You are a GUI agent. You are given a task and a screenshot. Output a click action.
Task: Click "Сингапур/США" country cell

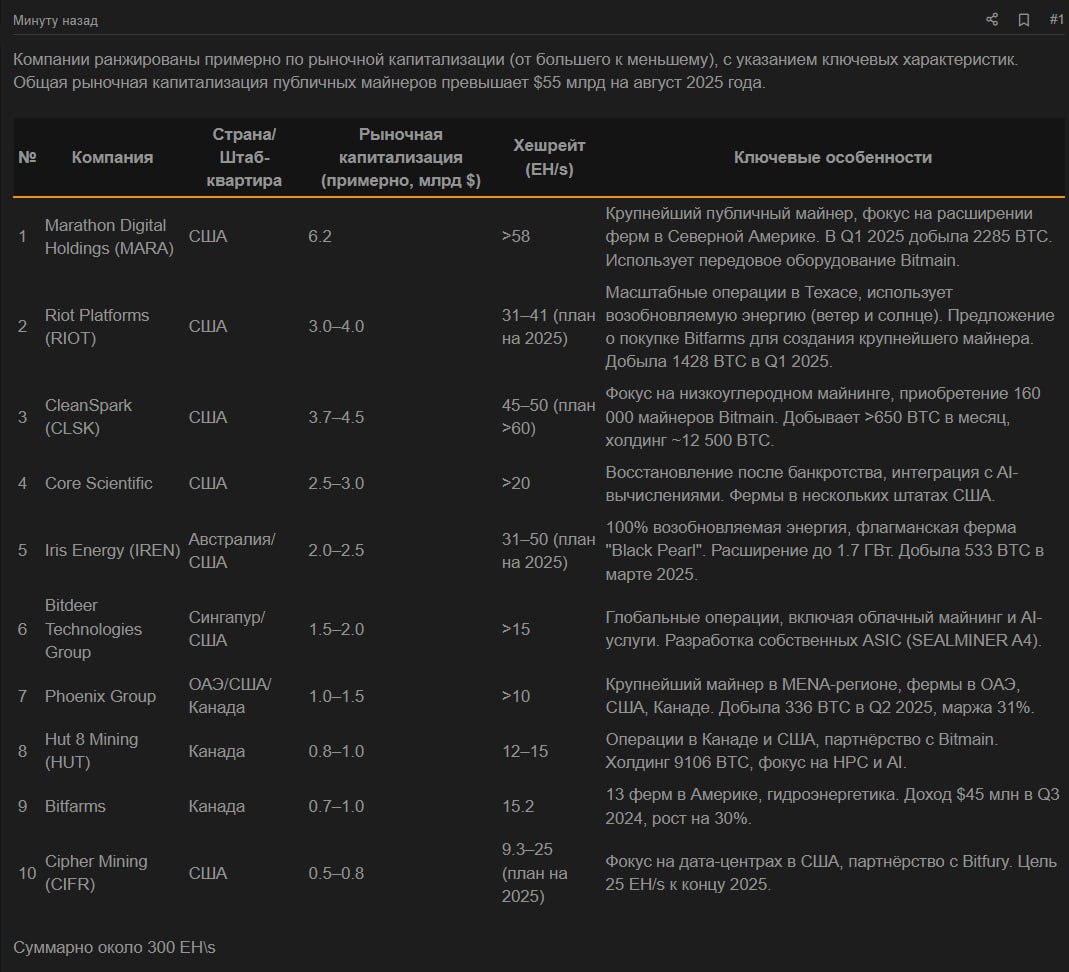click(227, 628)
